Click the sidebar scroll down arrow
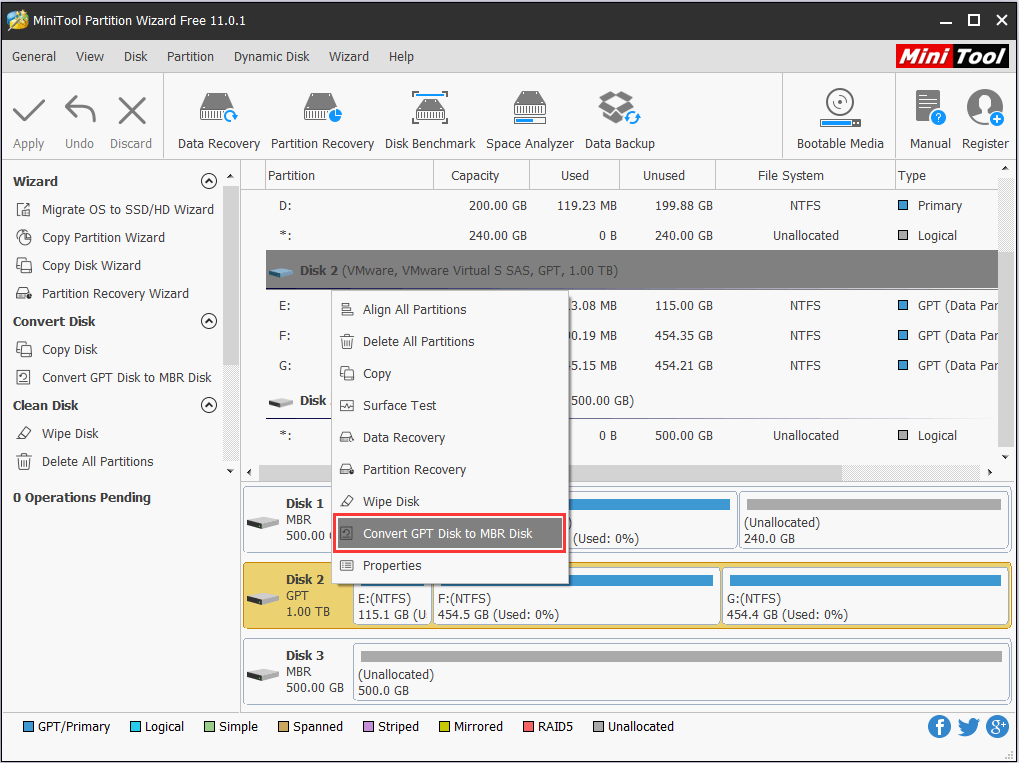Screen dimensions: 1019x763 tap(230, 471)
